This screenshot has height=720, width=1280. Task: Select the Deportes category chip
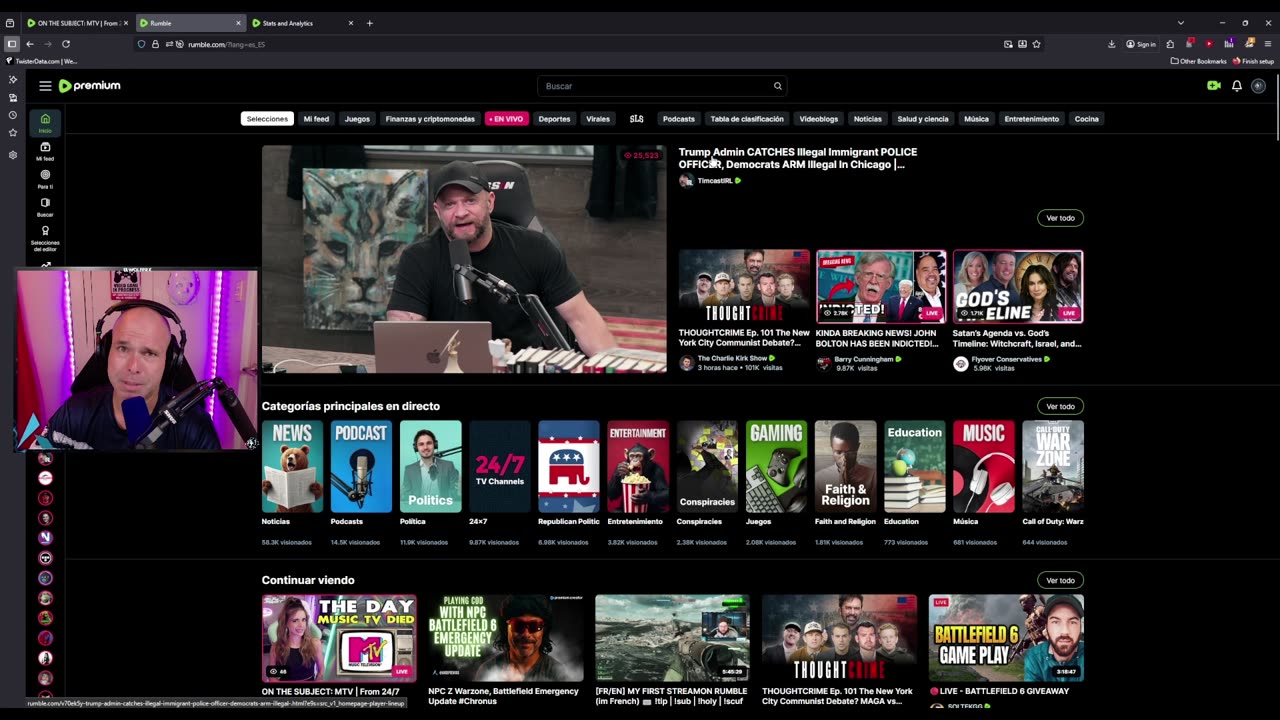click(554, 119)
